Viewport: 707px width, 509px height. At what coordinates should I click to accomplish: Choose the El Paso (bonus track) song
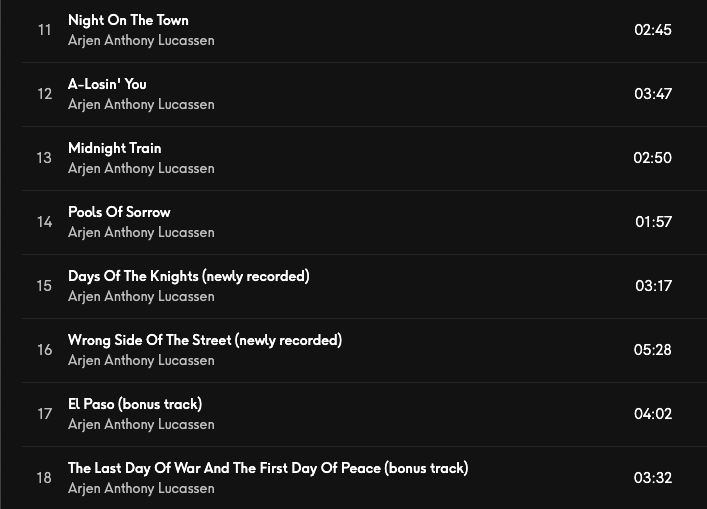135,404
